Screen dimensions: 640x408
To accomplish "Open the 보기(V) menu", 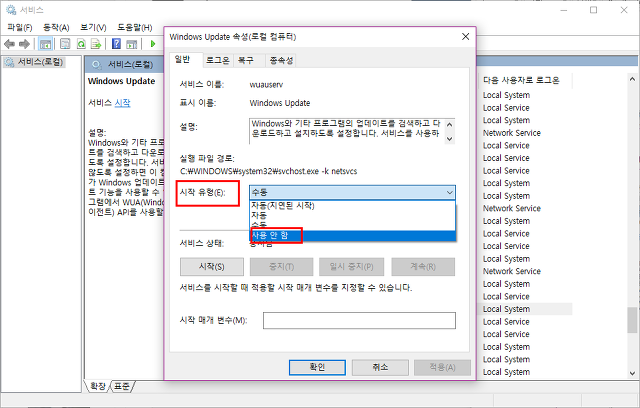I will [x=93, y=27].
